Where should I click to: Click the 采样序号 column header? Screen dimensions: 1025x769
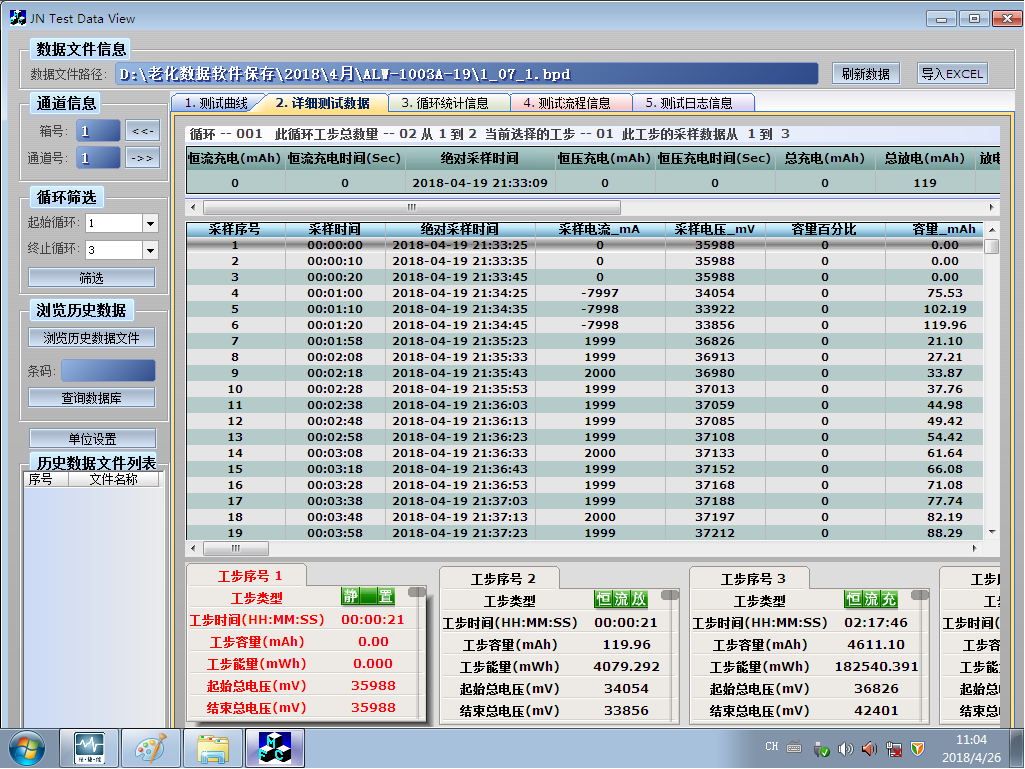coord(235,230)
